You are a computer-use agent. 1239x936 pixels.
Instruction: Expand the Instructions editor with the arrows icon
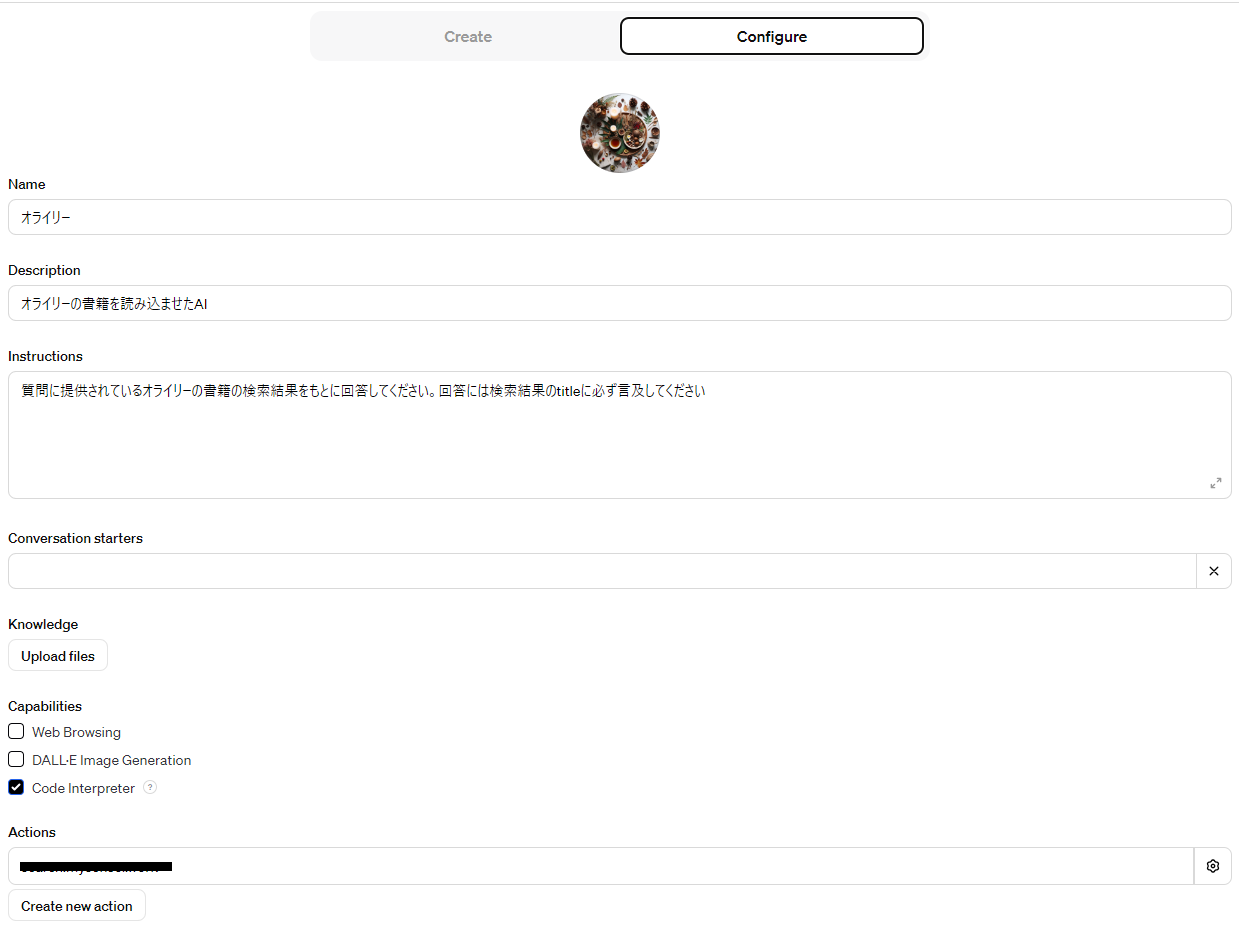coord(1215,483)
